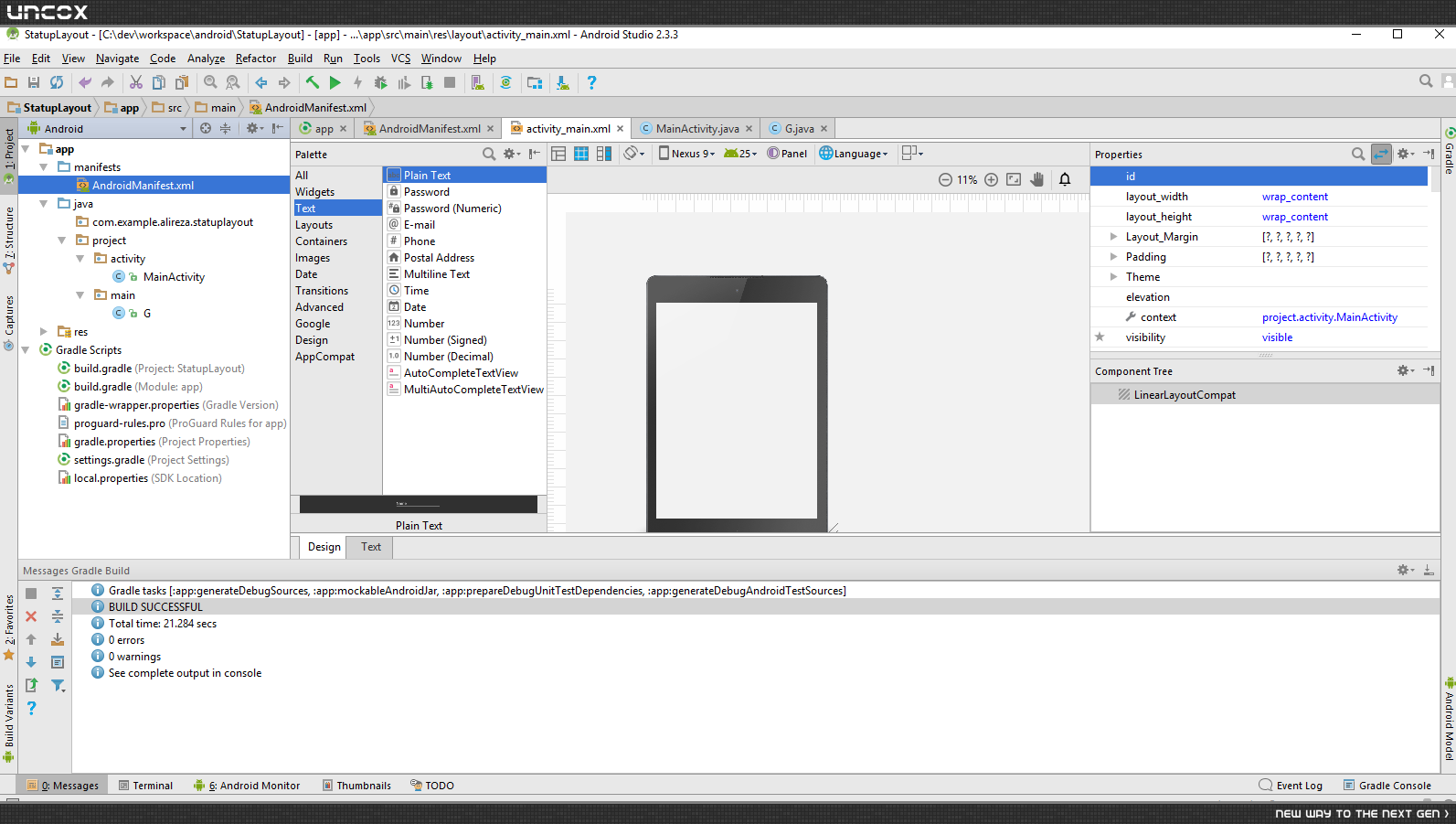The image size is (1456, 824).
Task: Switch to the AndroidManifest.xml editor tab
Action: click(429, 129)
